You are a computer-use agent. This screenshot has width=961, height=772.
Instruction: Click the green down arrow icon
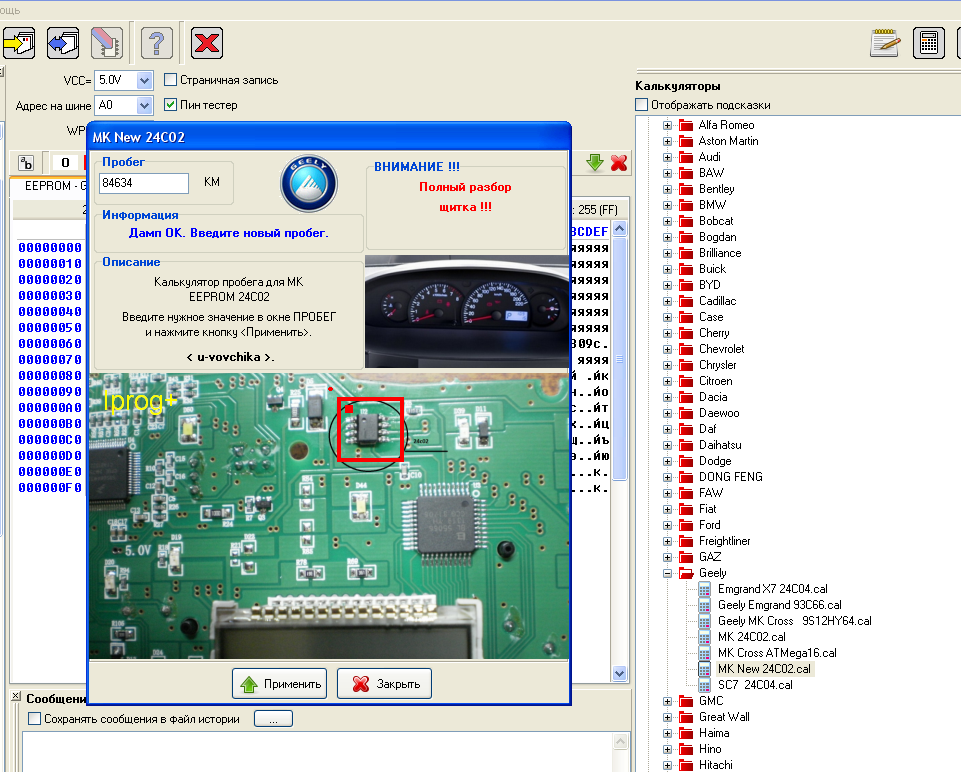pos(594,162)
